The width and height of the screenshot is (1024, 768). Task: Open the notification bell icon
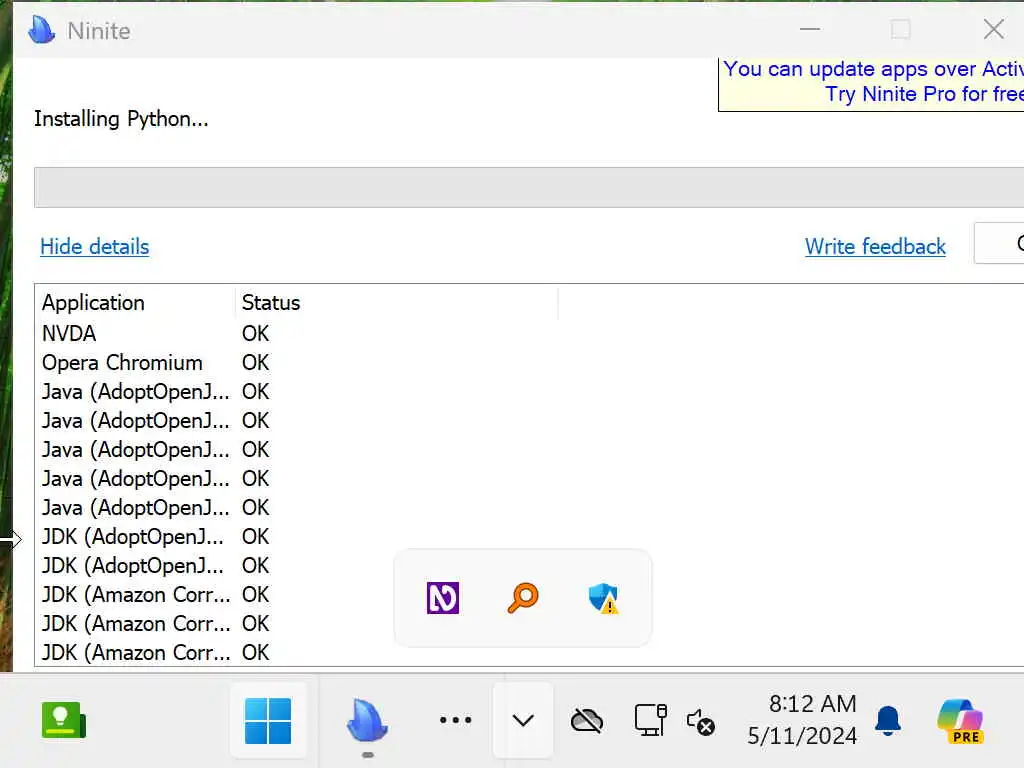point(888,720)
